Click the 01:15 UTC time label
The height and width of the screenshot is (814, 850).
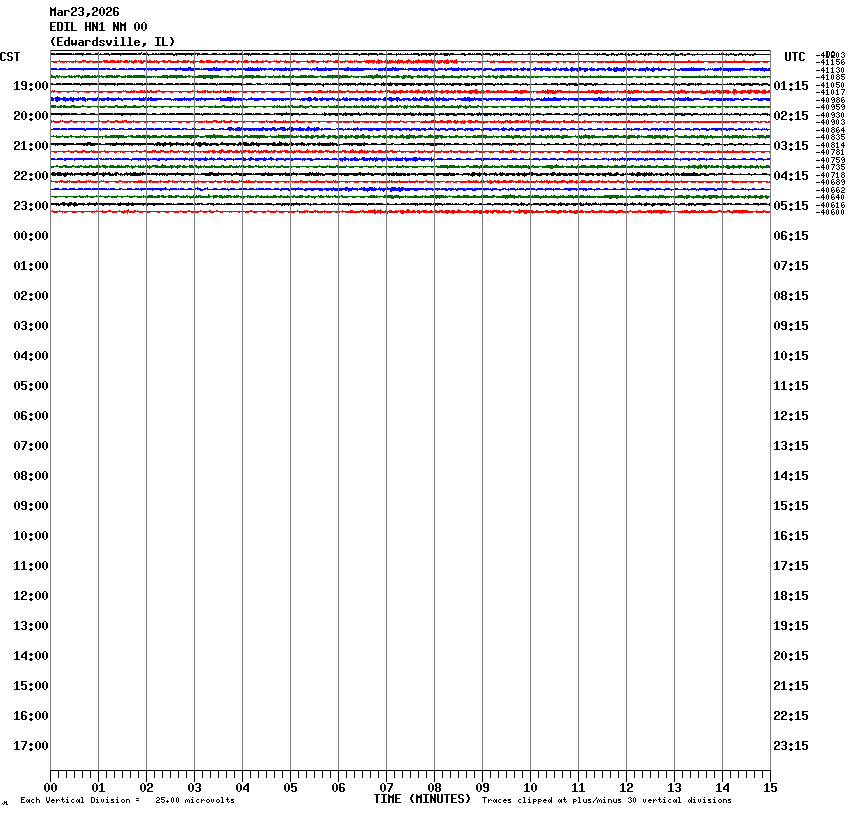click(x=791, y=86)
